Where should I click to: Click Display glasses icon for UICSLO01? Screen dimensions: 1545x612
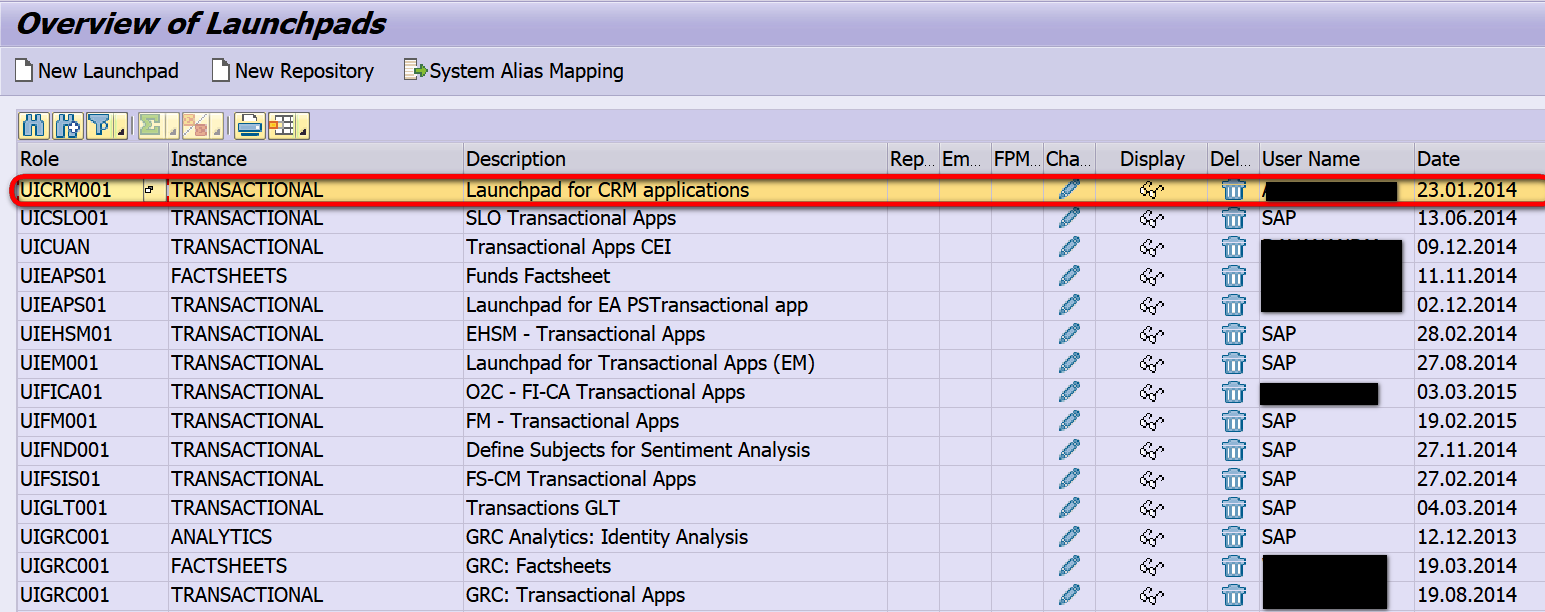tap(1152, 218)
